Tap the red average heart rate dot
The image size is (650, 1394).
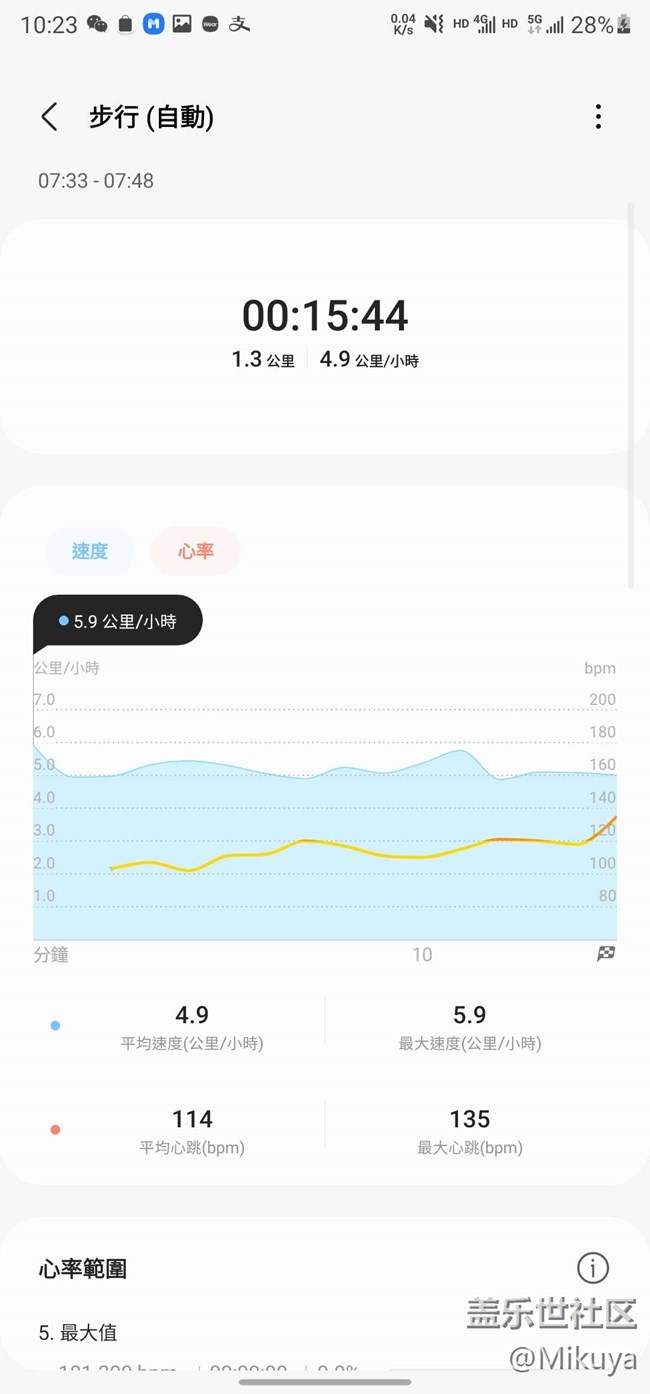[x=55, y=1130]
